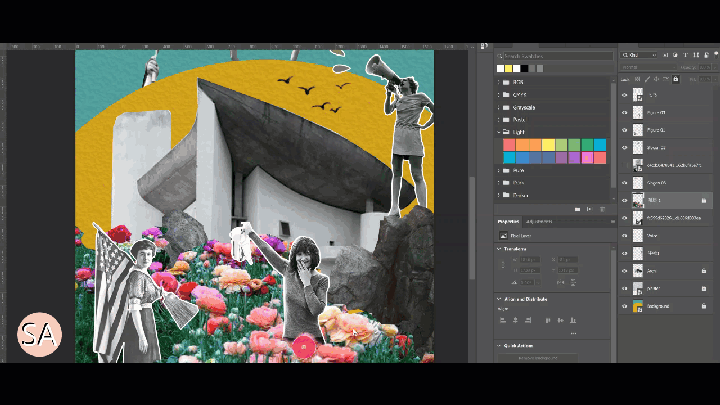Expand the Grayscale swatch group
The width and height of the screenshot is (720, 405).
(x=499, y=107)
